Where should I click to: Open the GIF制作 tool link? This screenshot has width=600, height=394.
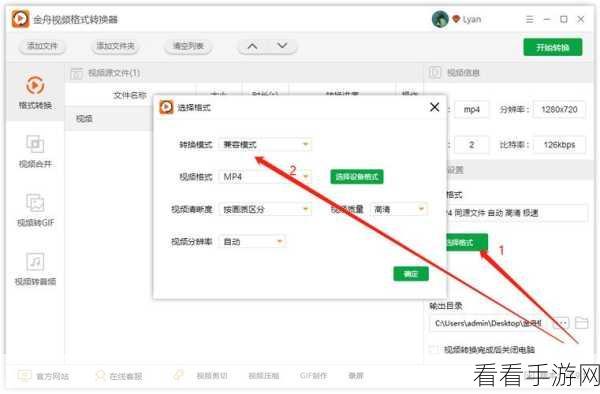coord(313,376)
